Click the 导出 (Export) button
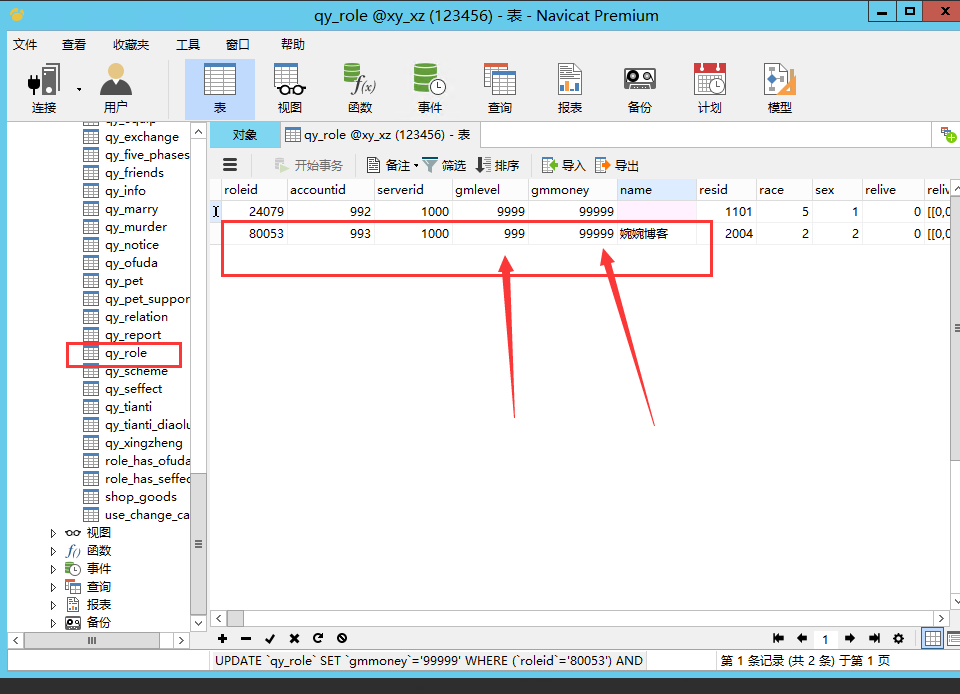This screenshot has width=960, height=694. (617, 166)
